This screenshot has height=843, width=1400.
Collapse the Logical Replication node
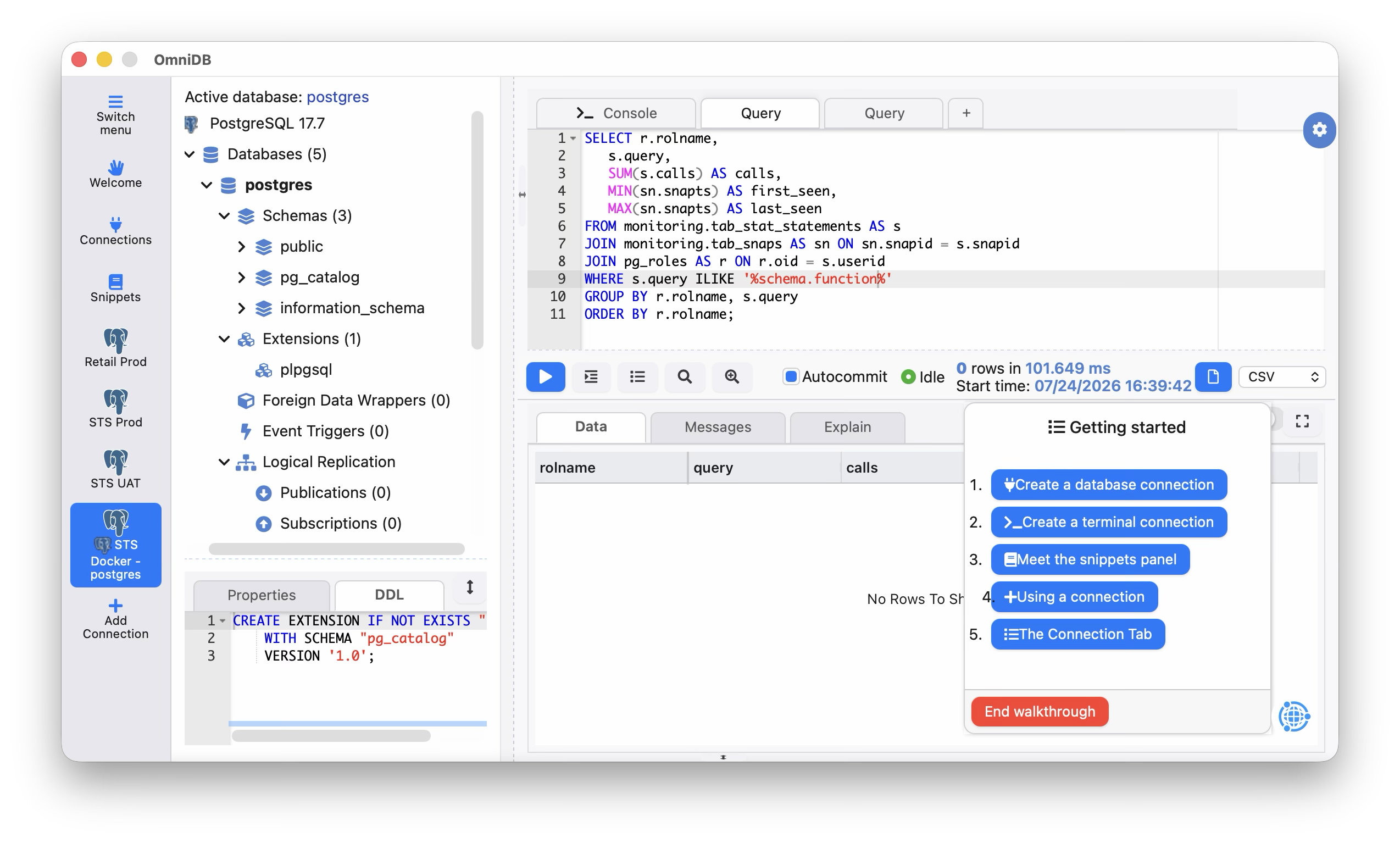[224, 462]
